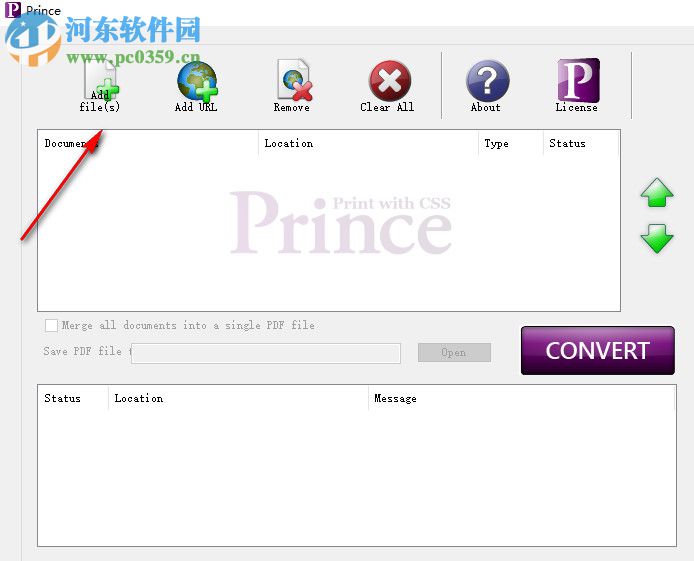Click the Add URL globe icon
This screenshot has width=694, height=561.
(197, 81)
